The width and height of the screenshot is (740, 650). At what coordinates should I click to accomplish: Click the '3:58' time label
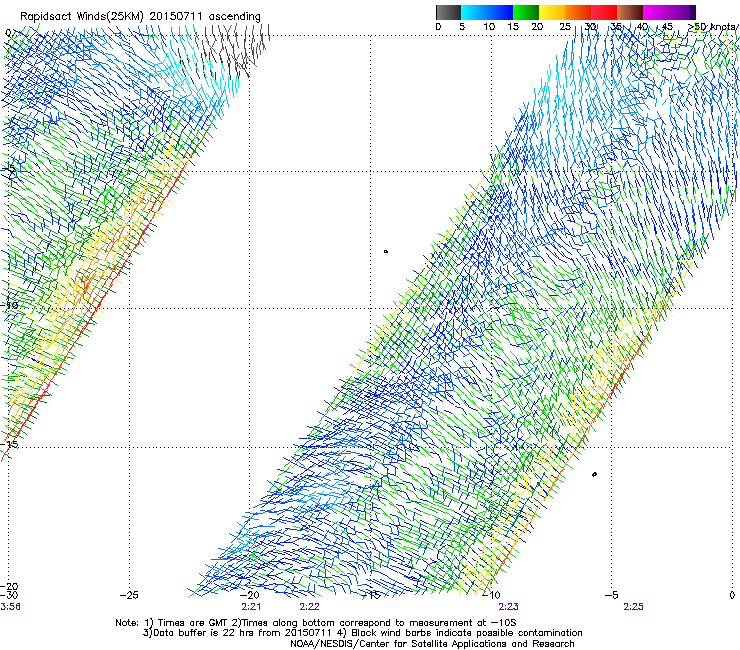10,607
